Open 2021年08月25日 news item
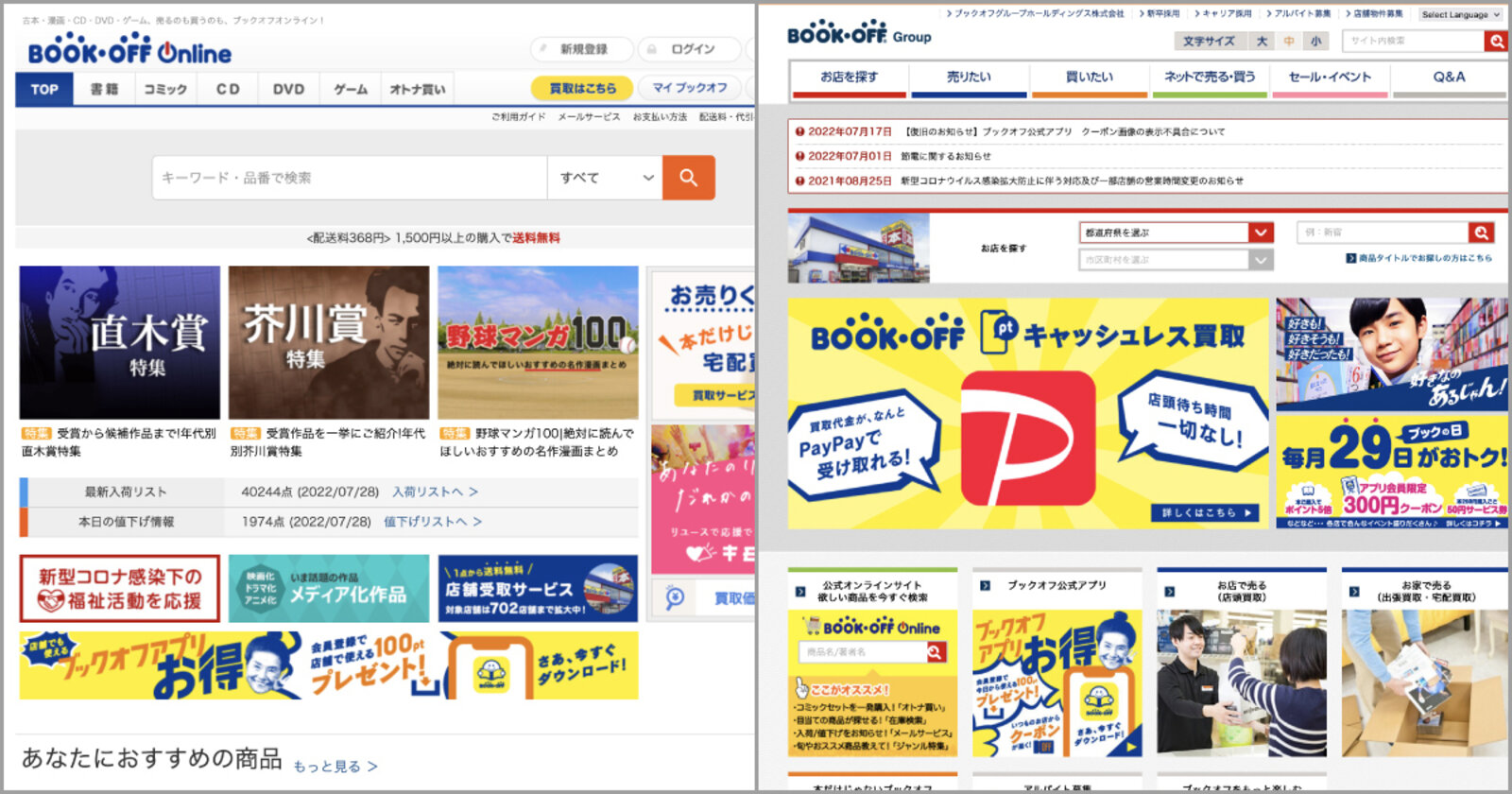This screenshot has width=1512, height=794. [x=1019, y=181]
